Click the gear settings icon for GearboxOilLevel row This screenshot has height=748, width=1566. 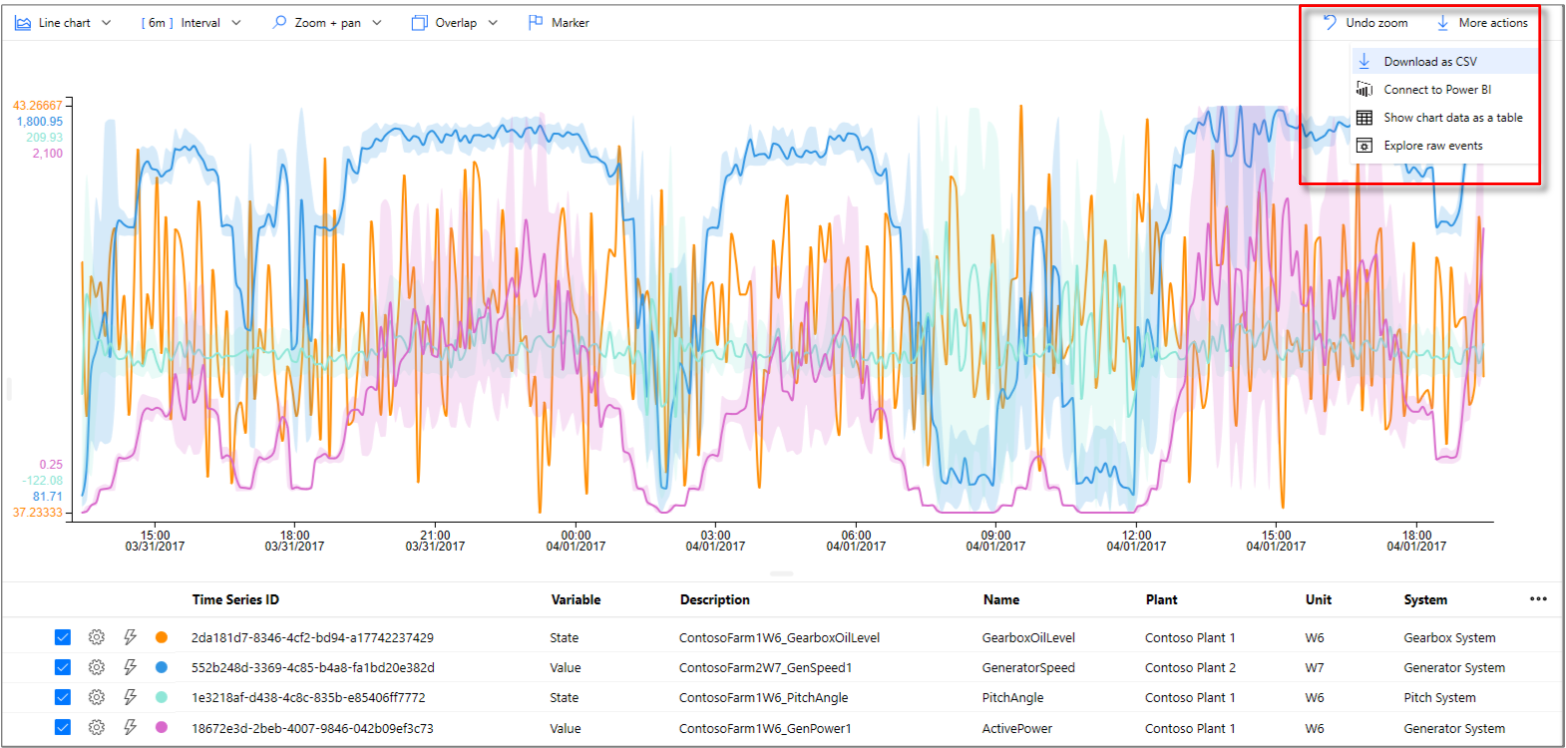coord(96,637)
